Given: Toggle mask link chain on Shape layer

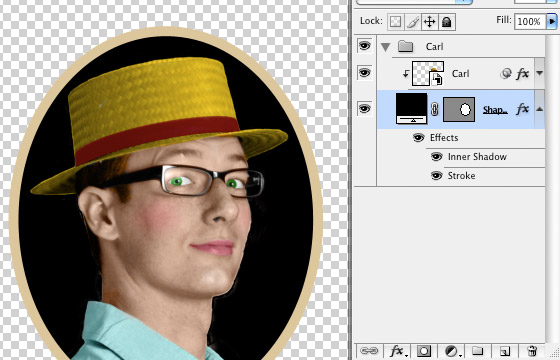Looking at the screenshot, I should click(x=434, y=109).
